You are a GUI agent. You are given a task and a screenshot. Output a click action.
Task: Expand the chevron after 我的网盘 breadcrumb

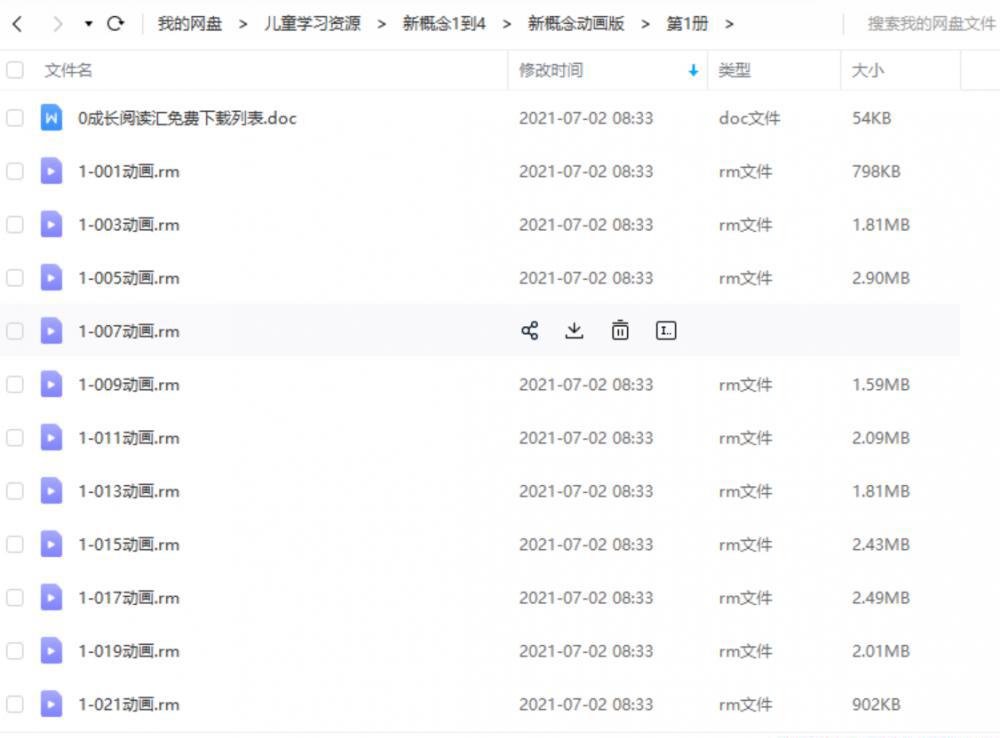coord(243,24)
